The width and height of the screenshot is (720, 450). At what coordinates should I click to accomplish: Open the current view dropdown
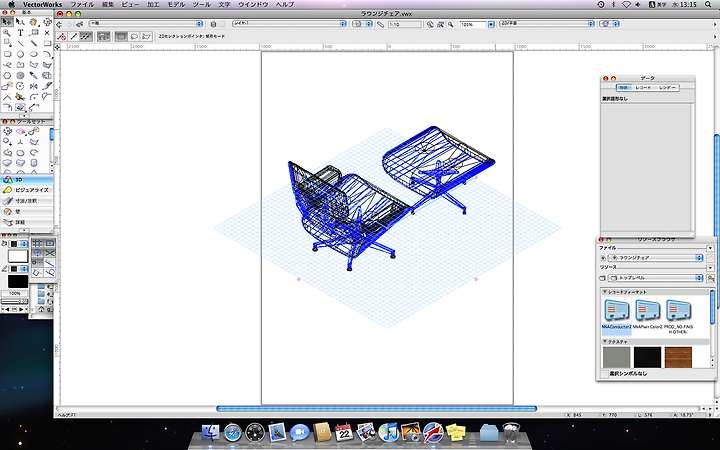click(x=547, y=24)
